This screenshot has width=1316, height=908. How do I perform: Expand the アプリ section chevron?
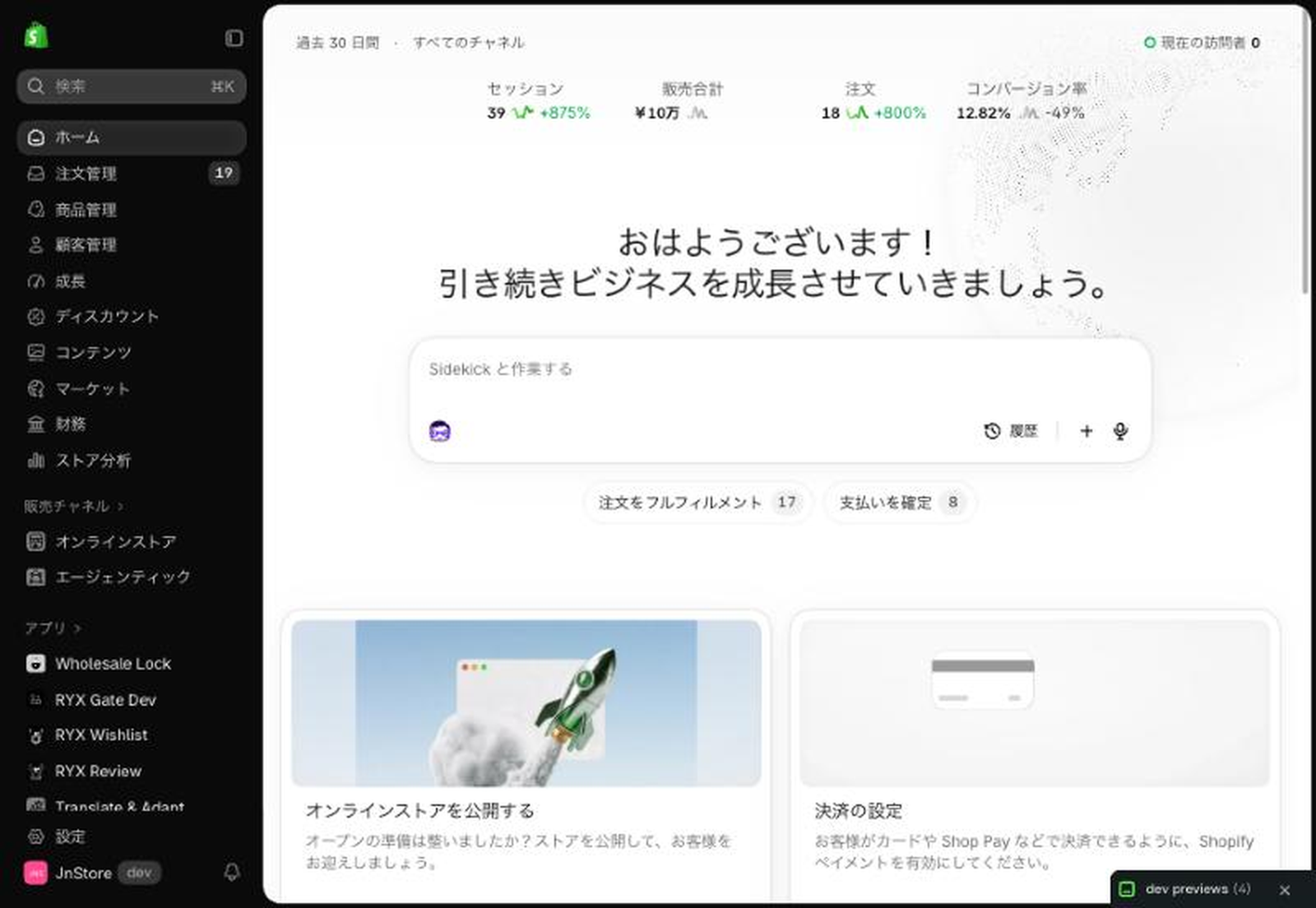(77, 628)
